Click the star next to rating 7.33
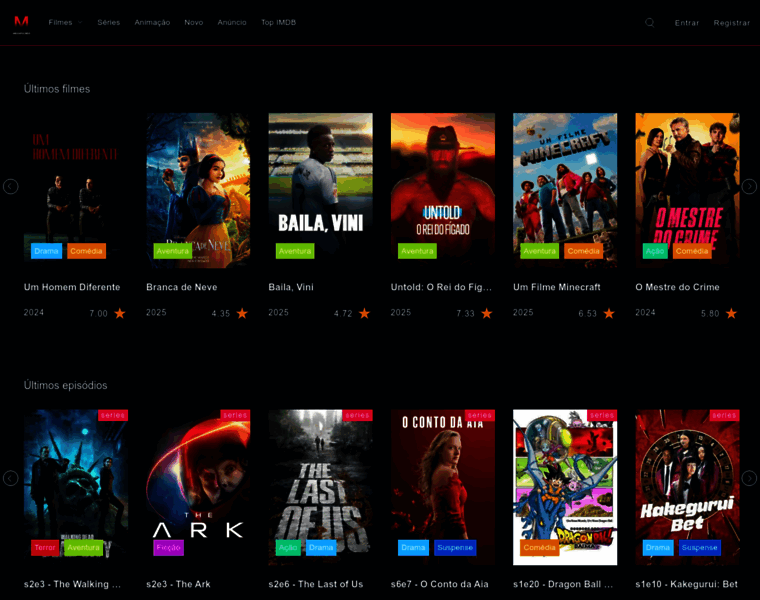The width and height of the screenshot is (760, 600). (x=487, y=314)
